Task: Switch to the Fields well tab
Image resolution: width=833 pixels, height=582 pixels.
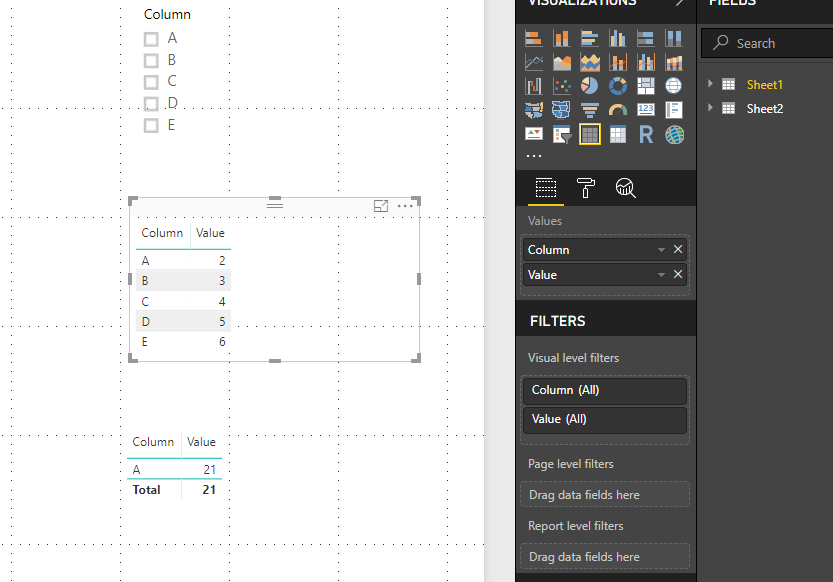Action: (x=546, y=189)
